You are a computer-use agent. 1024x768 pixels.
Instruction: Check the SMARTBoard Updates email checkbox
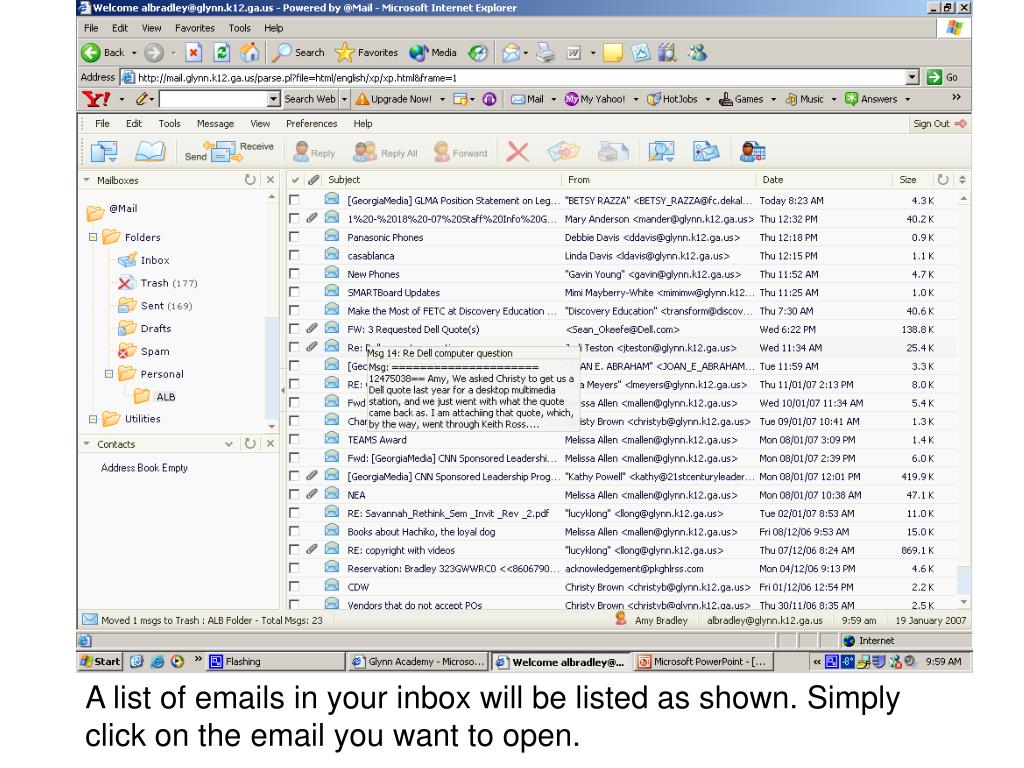(295, 292)
